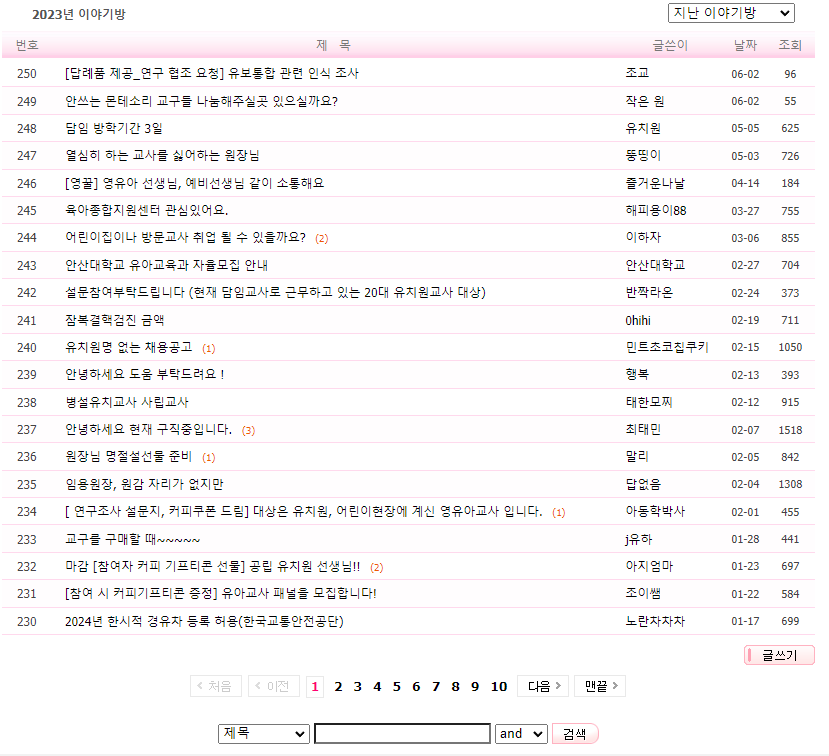The height and width of the screenshot is (756, 829).
Task: Click author name 안산대학교 in 글쓴이 column
Action: click(655, 265)
